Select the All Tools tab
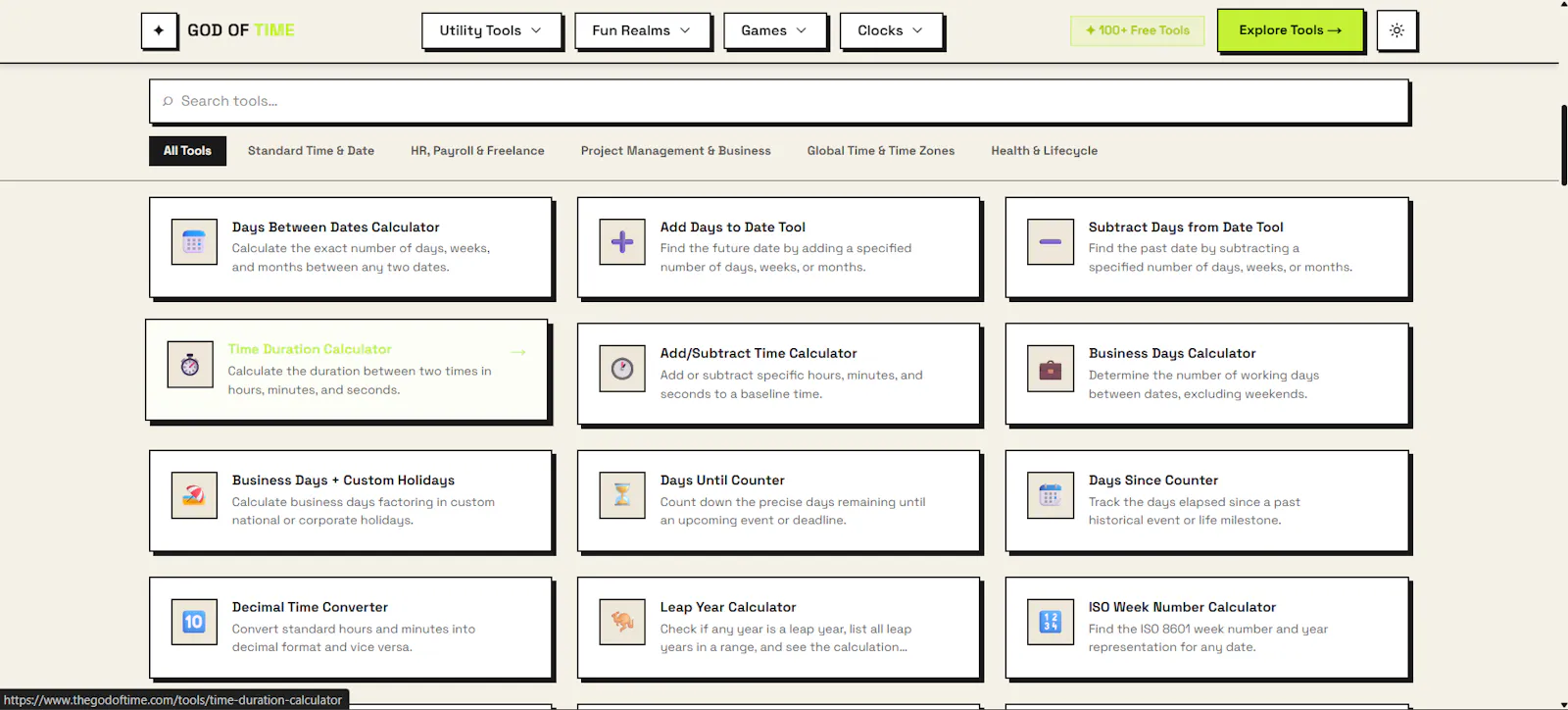 pos(187,151)
